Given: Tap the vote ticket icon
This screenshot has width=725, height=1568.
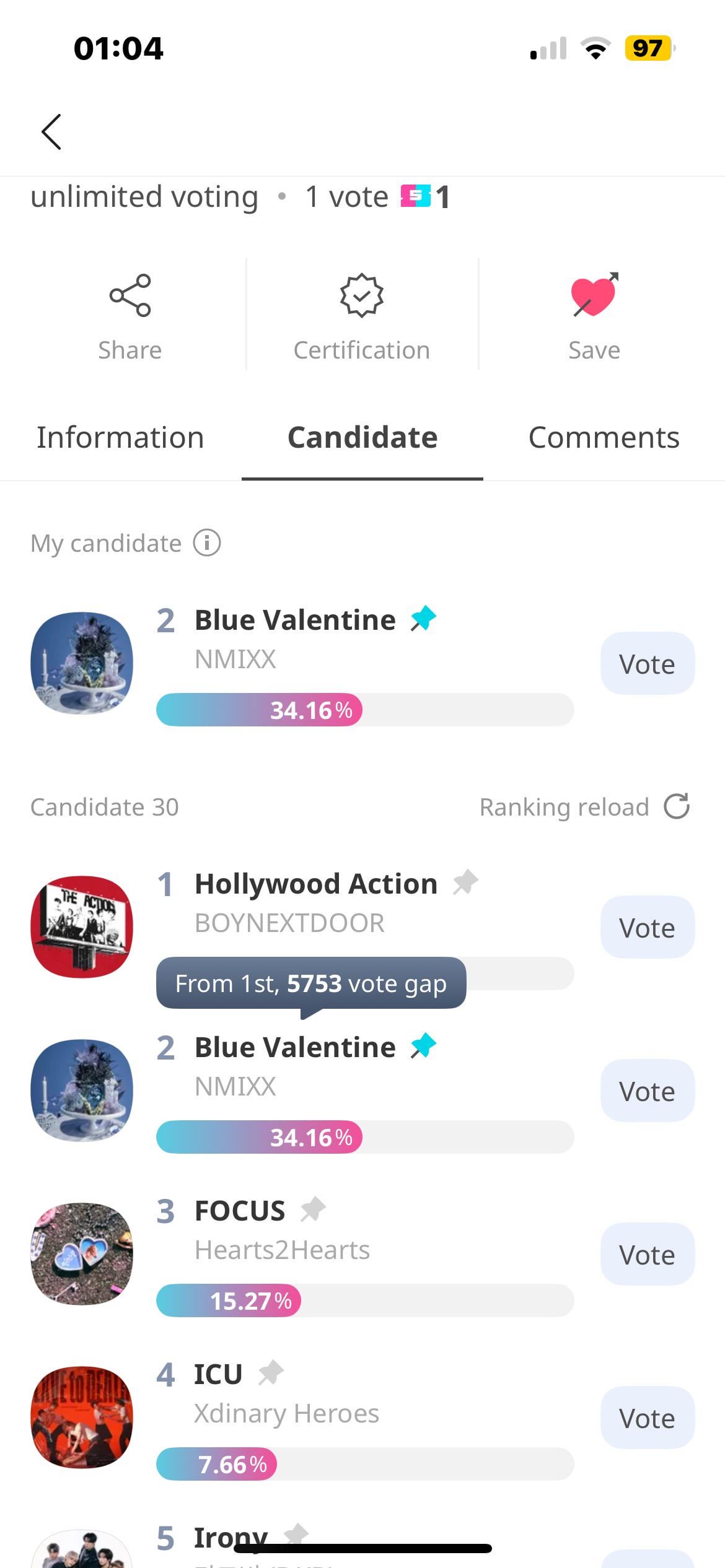Looking at the screenshot, I should (415, 196).
